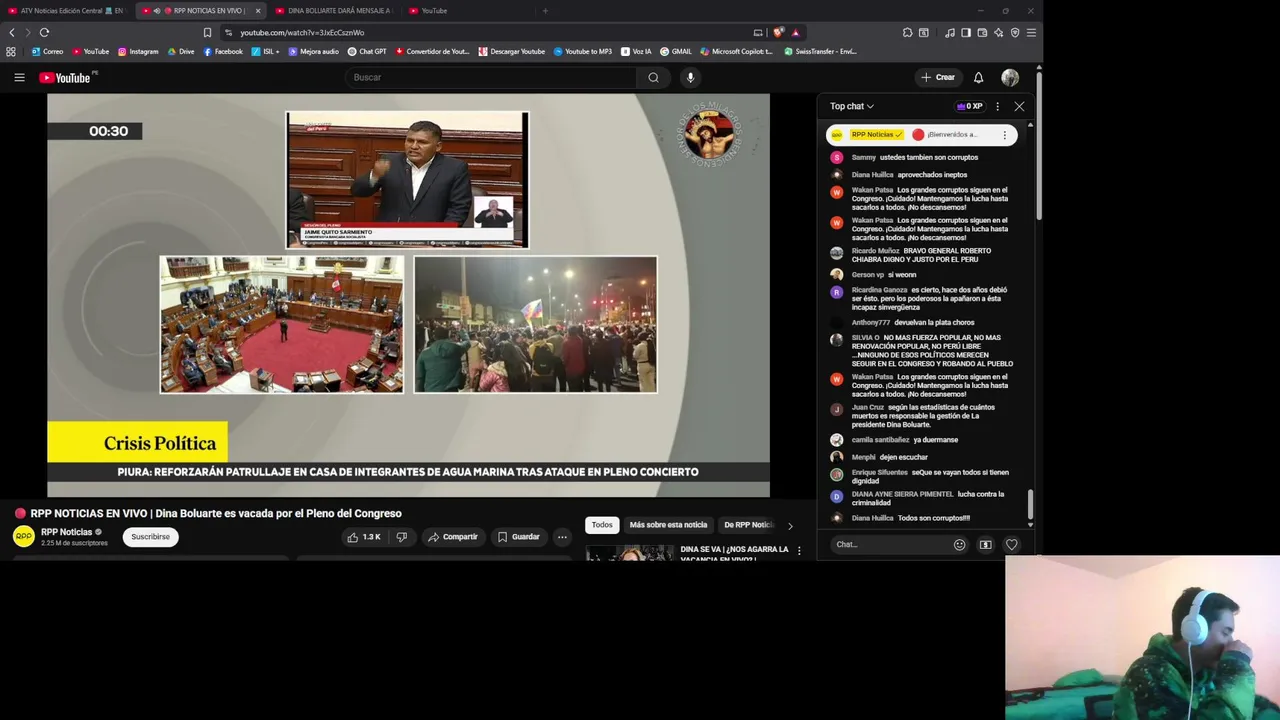Go back in browser history
This screenshot has height=720, width=1280.
tap(12, 32)
